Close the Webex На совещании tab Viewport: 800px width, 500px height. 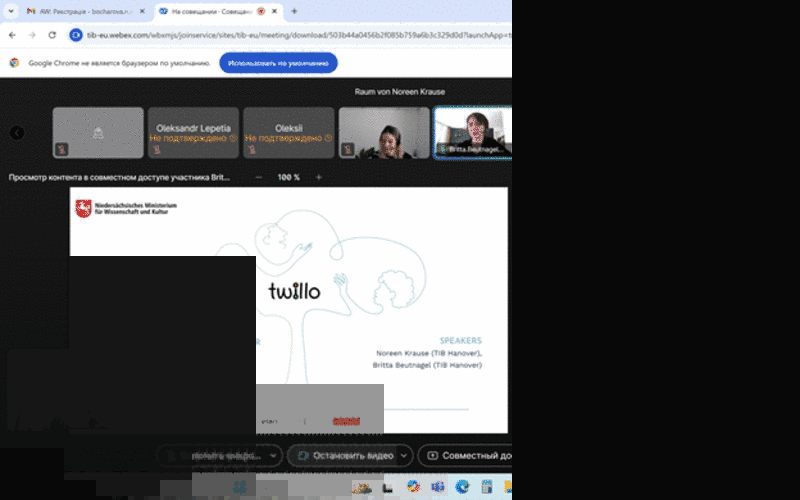[274, 11]
